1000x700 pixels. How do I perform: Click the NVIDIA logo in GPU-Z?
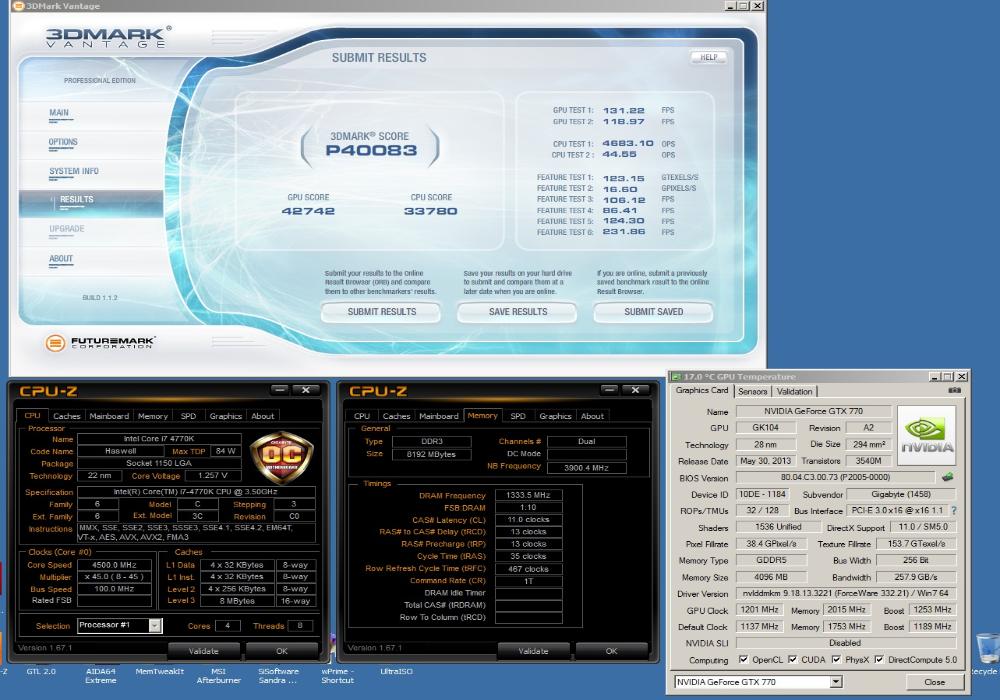(927, 435)
